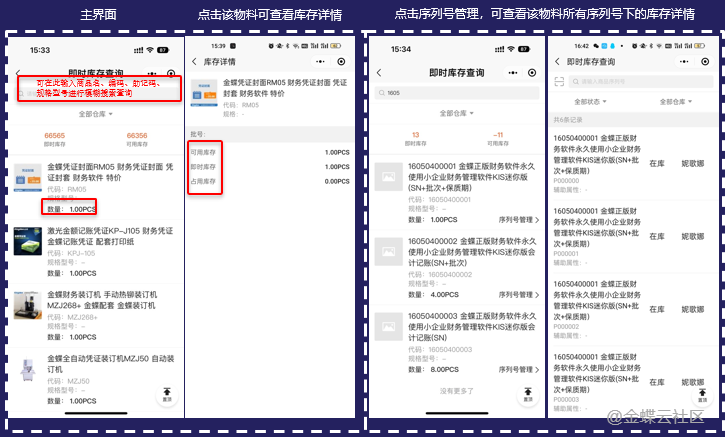
Task: Open the three-dot menu on 库存详情 screen
Action: click(x=320, y=62)
